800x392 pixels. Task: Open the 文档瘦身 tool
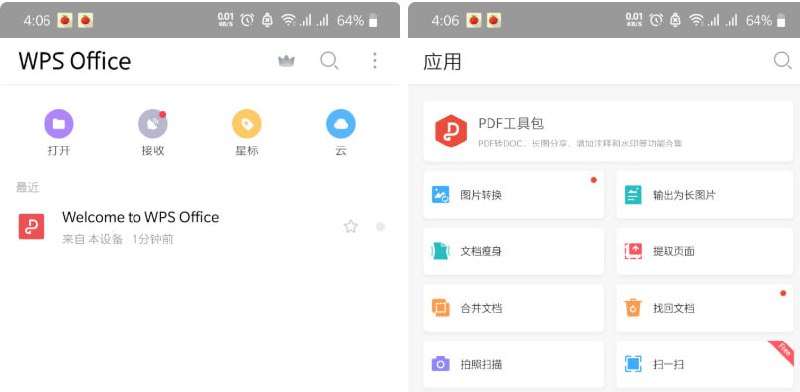click(514, 251)
